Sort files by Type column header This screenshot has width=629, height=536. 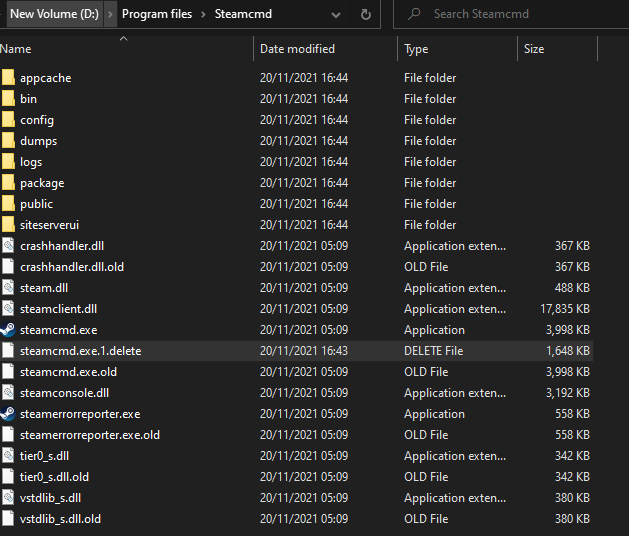pos(416,49)
